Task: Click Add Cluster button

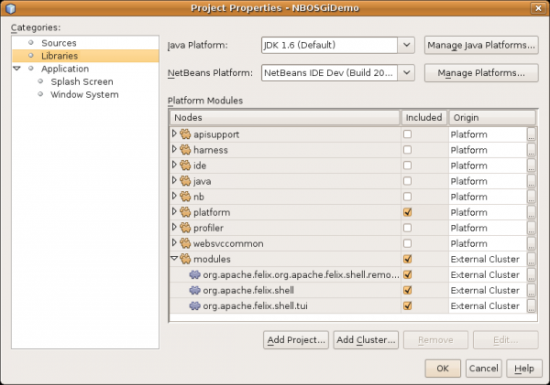Action: [x=366, y=340]
